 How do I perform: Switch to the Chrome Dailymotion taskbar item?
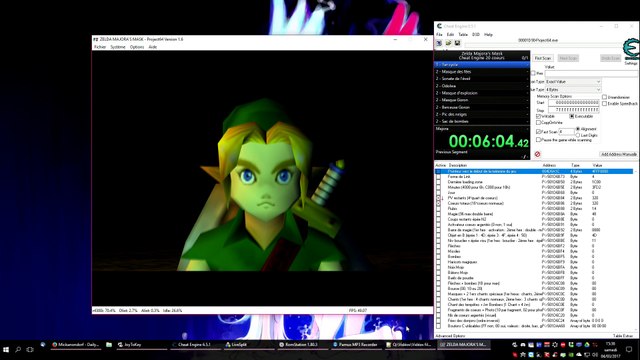click(76, 344)
